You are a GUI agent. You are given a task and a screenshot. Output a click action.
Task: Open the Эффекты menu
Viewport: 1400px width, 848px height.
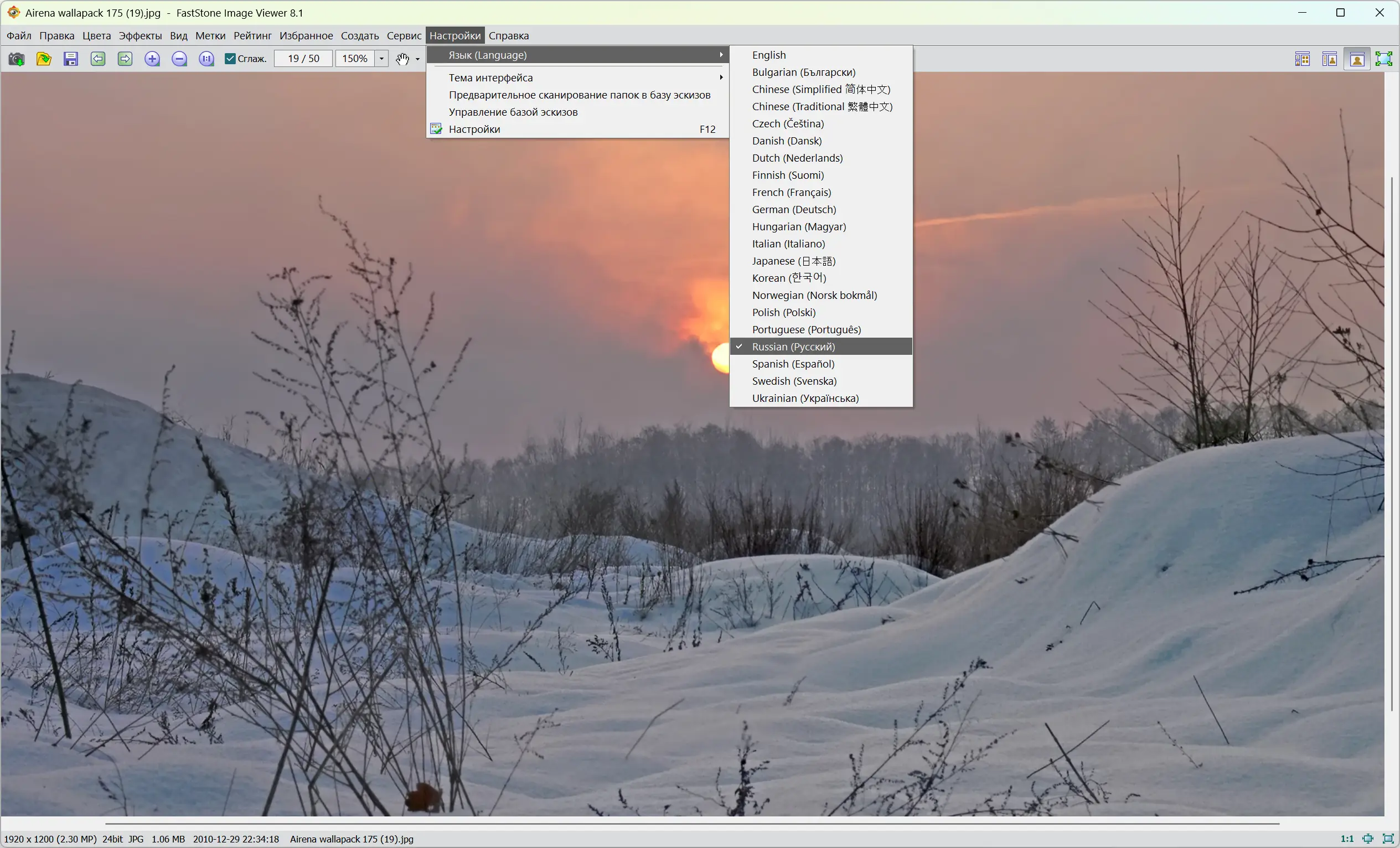point(140,35)
